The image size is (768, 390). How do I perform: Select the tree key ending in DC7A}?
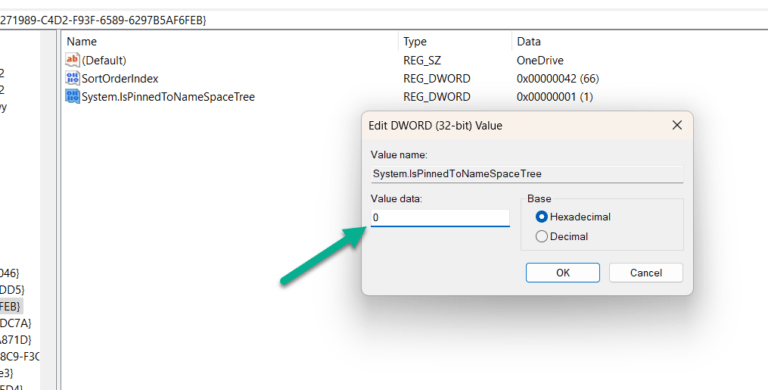16,323
